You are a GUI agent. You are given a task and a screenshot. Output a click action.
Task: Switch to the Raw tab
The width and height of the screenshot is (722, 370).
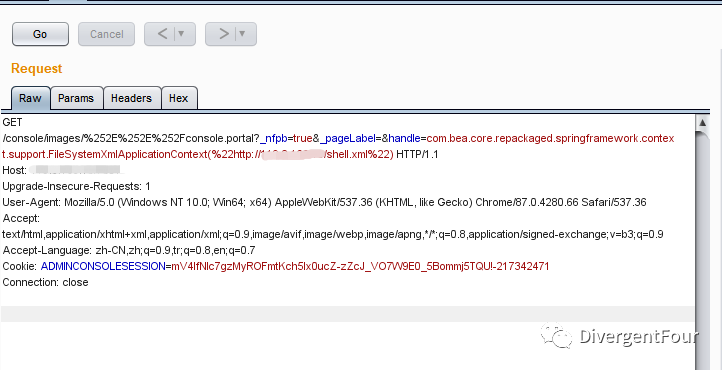coord(30,98)
